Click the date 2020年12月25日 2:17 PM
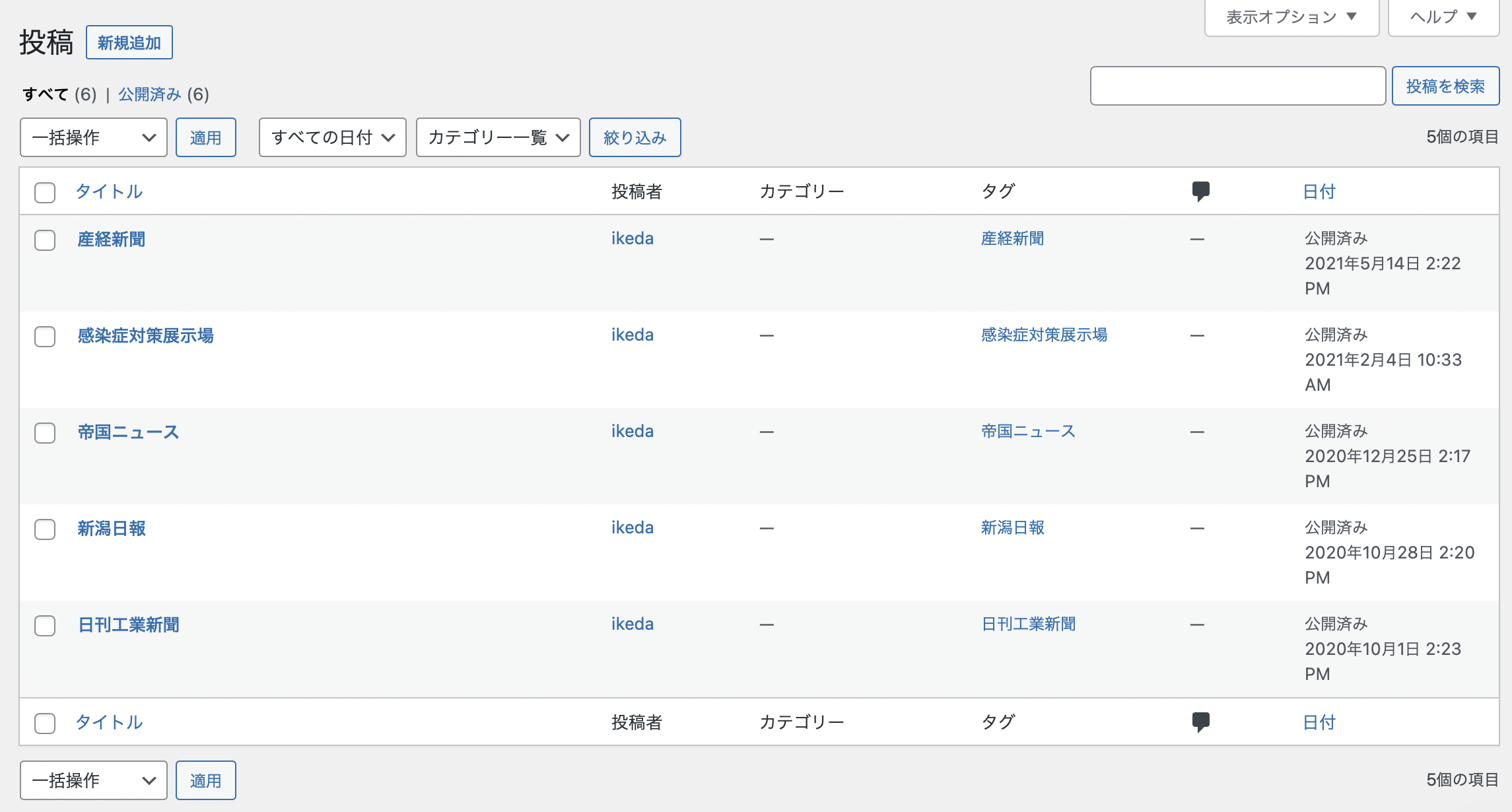This screenshot has height=812, width=1512. pos(1388,469)
